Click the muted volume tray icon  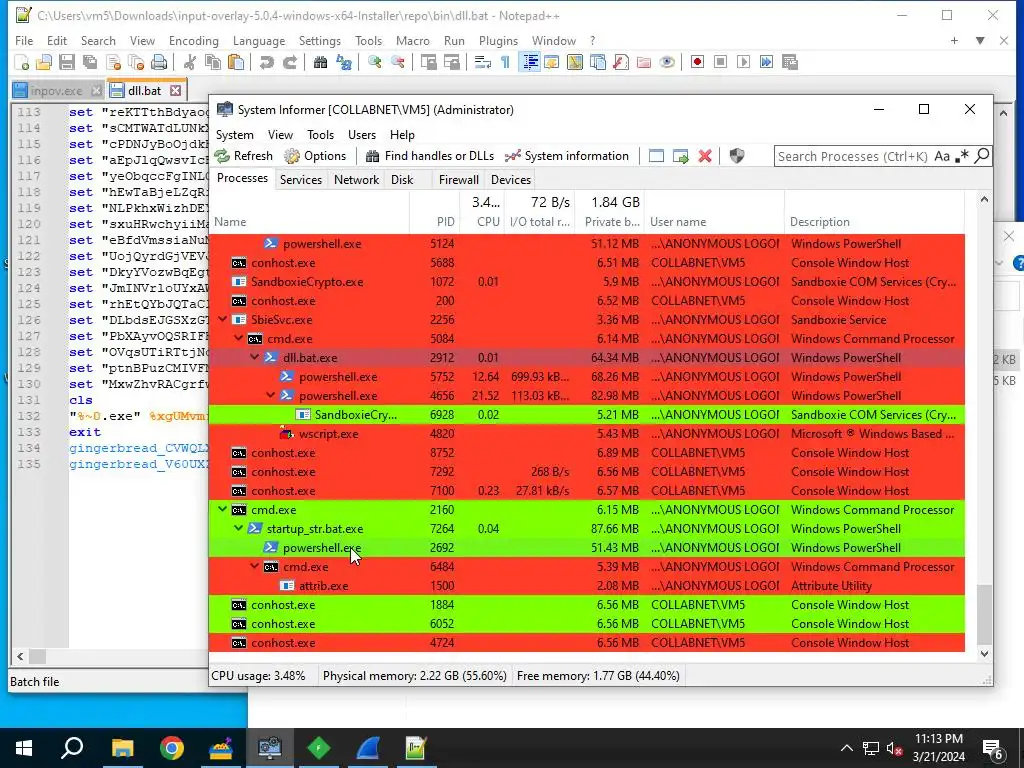[894, 748]
